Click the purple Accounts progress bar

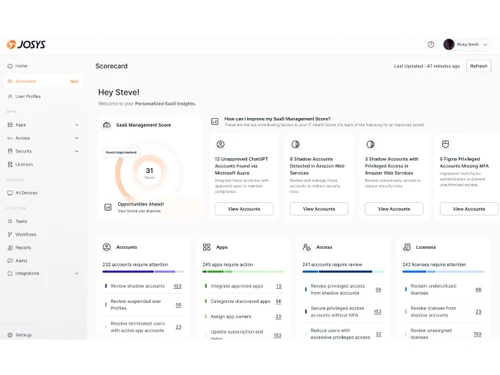point(143,272)
